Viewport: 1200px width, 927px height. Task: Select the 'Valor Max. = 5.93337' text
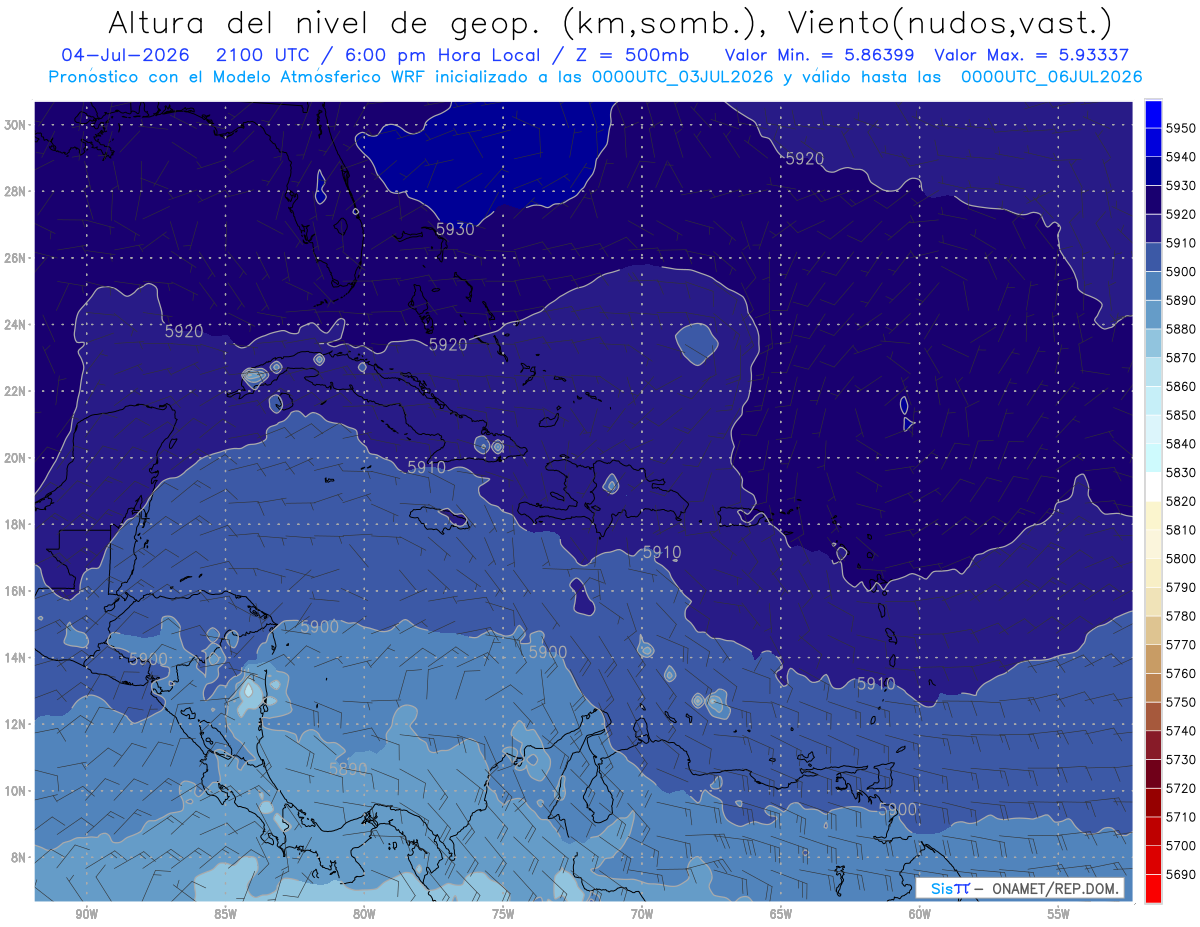coord(1032,55)
